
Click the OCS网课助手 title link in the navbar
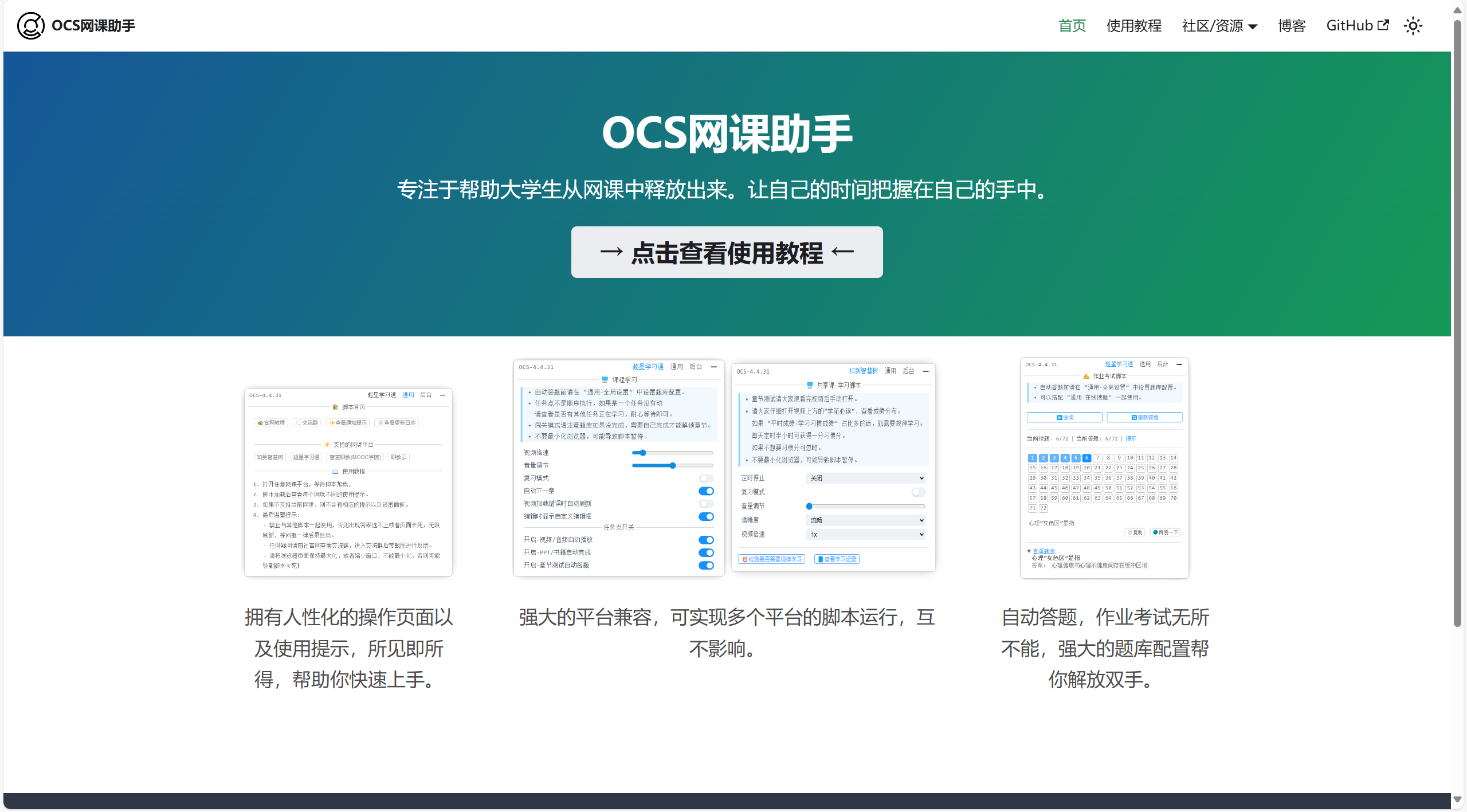[93, 26]
